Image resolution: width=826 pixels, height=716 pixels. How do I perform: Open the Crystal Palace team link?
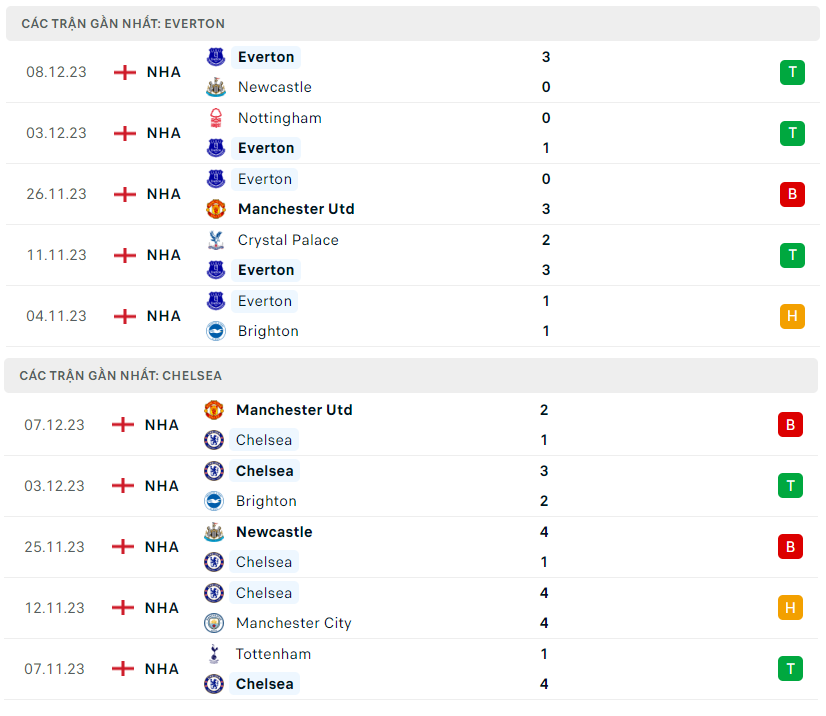click(x=288, y=240)
